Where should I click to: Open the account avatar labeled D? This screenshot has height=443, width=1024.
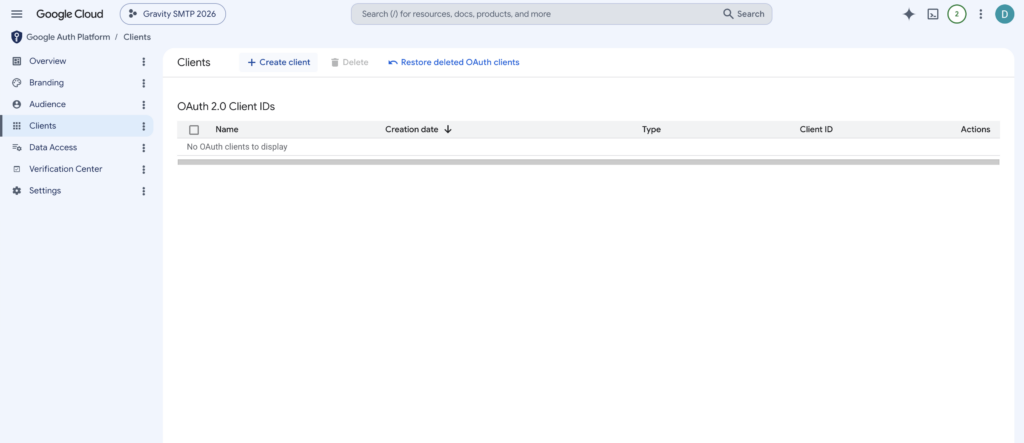pyautogui.click(x=1004, y=14)
